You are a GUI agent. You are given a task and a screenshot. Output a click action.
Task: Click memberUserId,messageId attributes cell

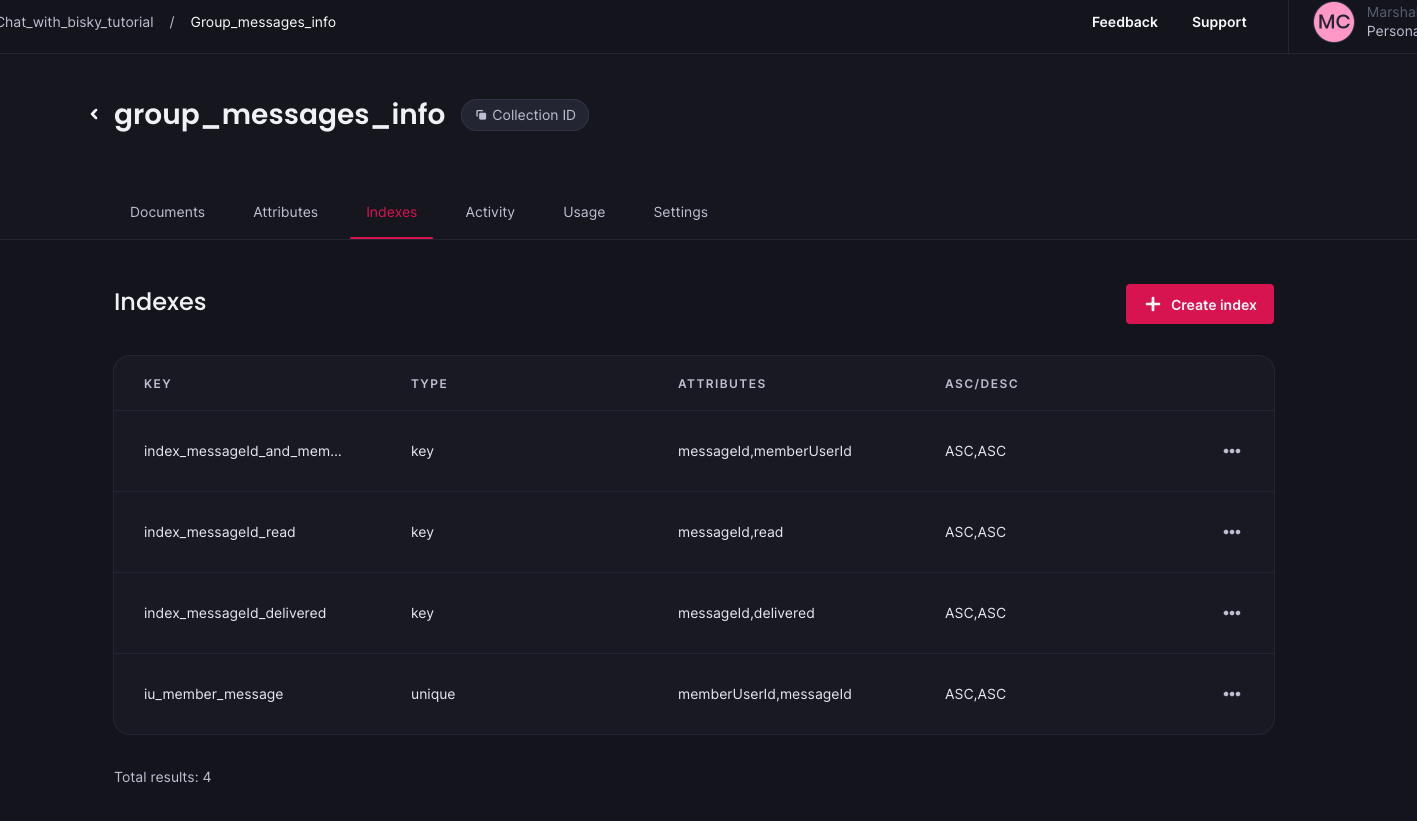[765, 694]
